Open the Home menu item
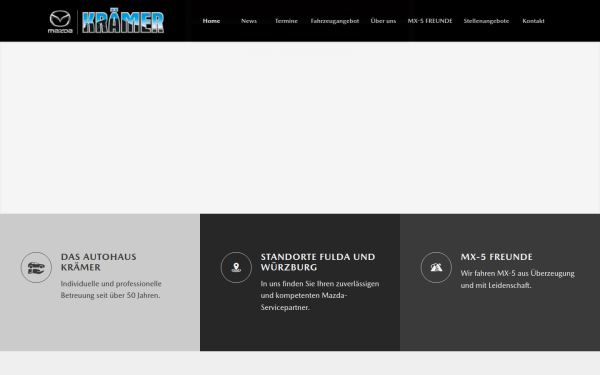This screenshot has width=600, height=375. pos(211,21)
